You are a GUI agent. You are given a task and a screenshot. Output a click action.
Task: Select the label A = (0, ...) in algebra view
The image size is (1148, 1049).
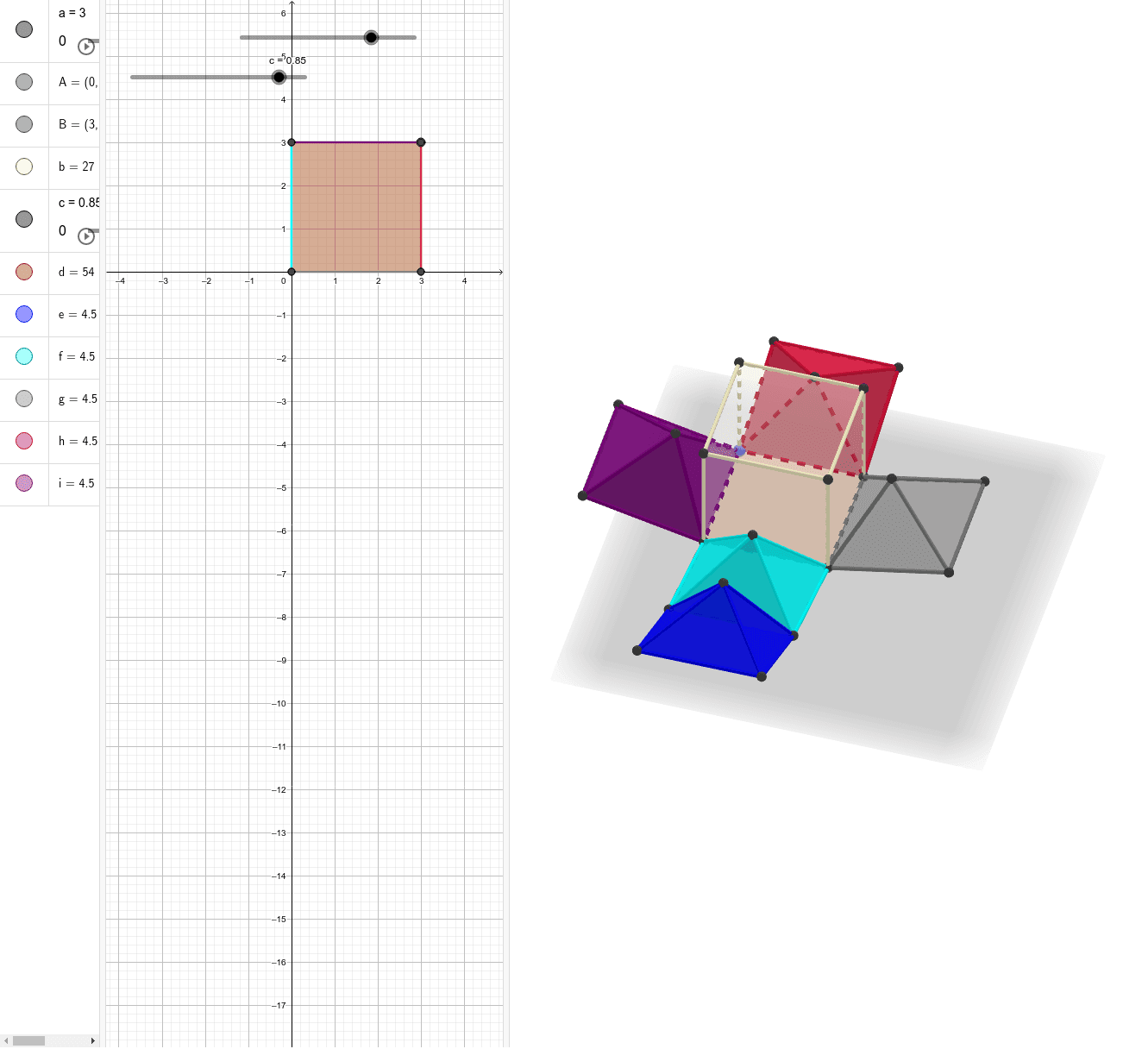pos(78,82)
